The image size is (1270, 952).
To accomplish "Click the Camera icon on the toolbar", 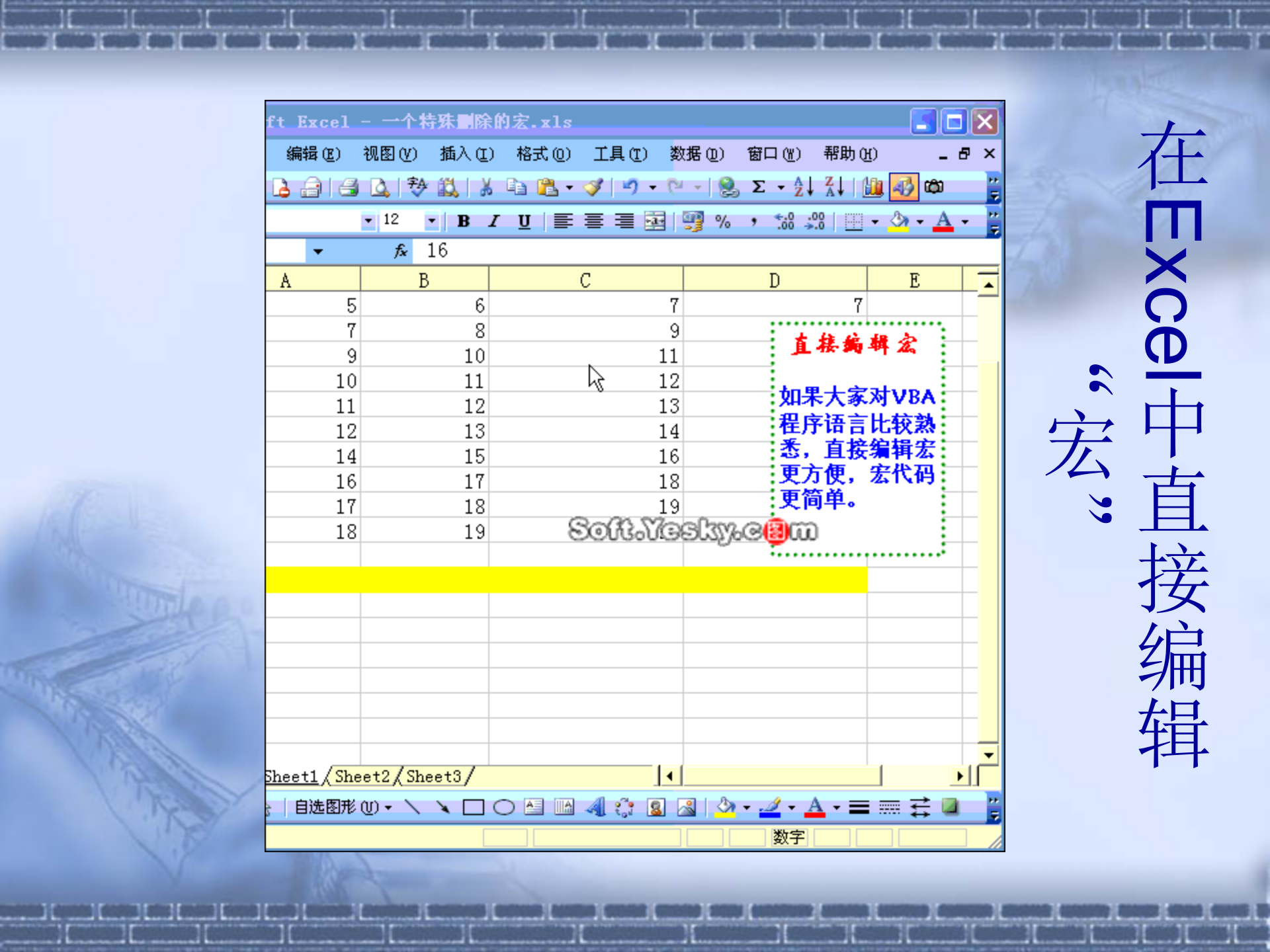I will point(935,188).
